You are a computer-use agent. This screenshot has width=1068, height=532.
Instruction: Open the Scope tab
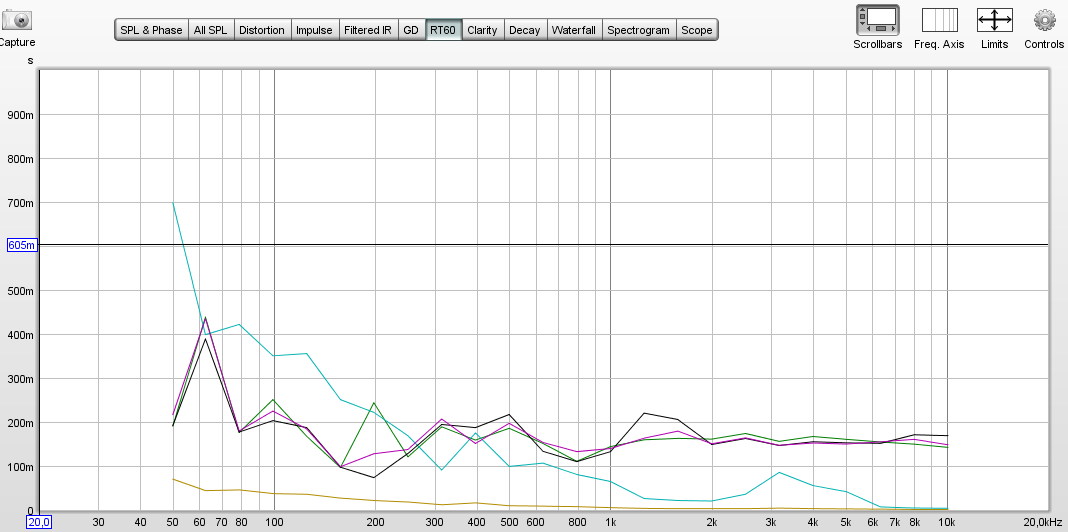pyautogui.click(x=697, y=30)
